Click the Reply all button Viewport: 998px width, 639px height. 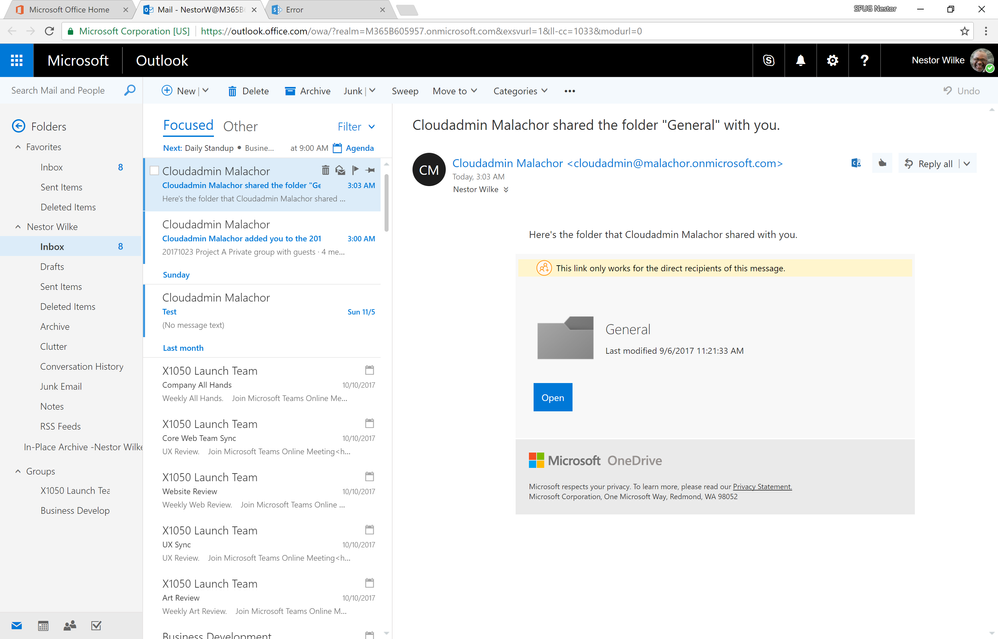point(929,164)
